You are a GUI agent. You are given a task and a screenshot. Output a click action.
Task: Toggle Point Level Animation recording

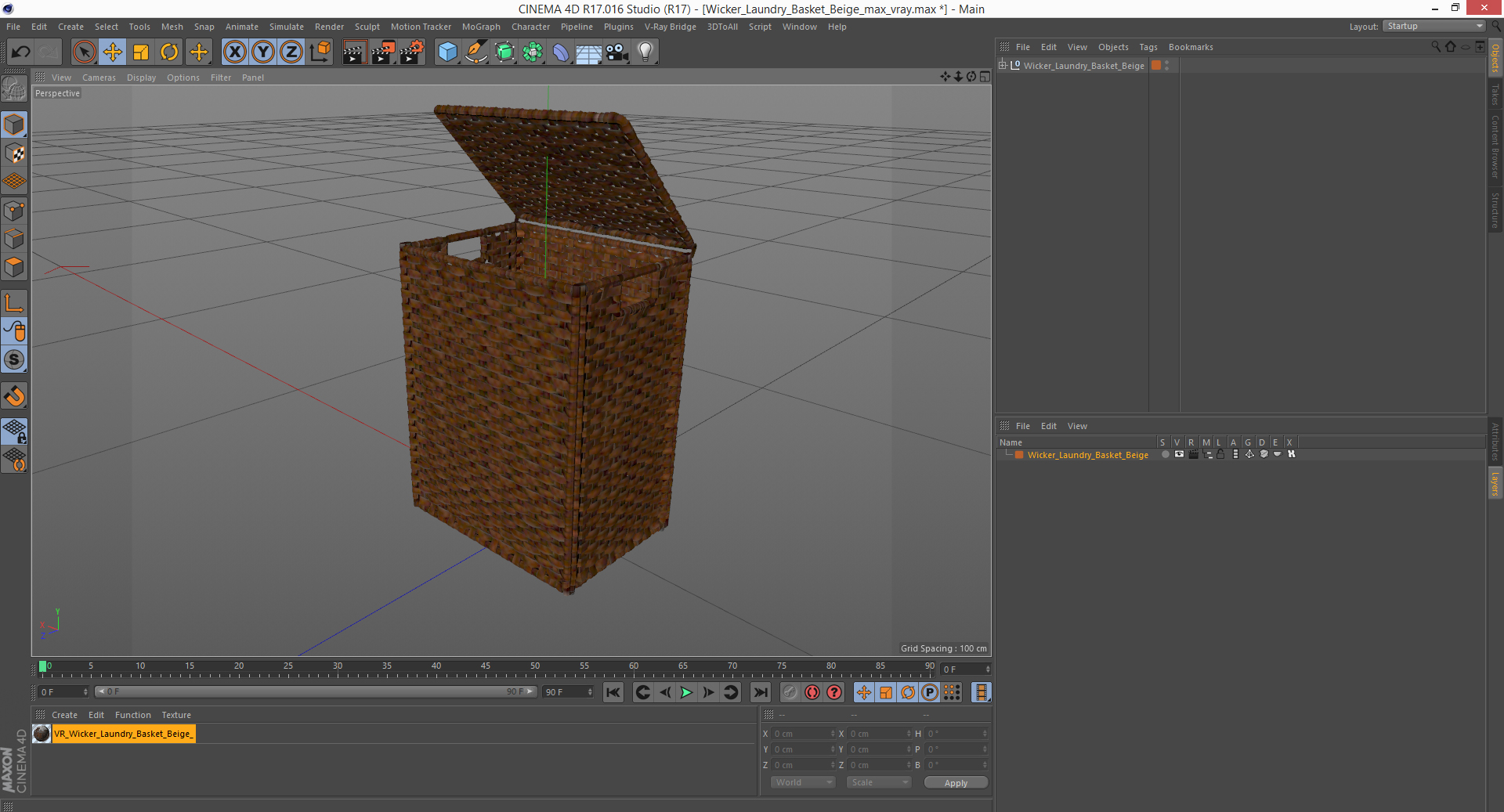click(952, 692)
